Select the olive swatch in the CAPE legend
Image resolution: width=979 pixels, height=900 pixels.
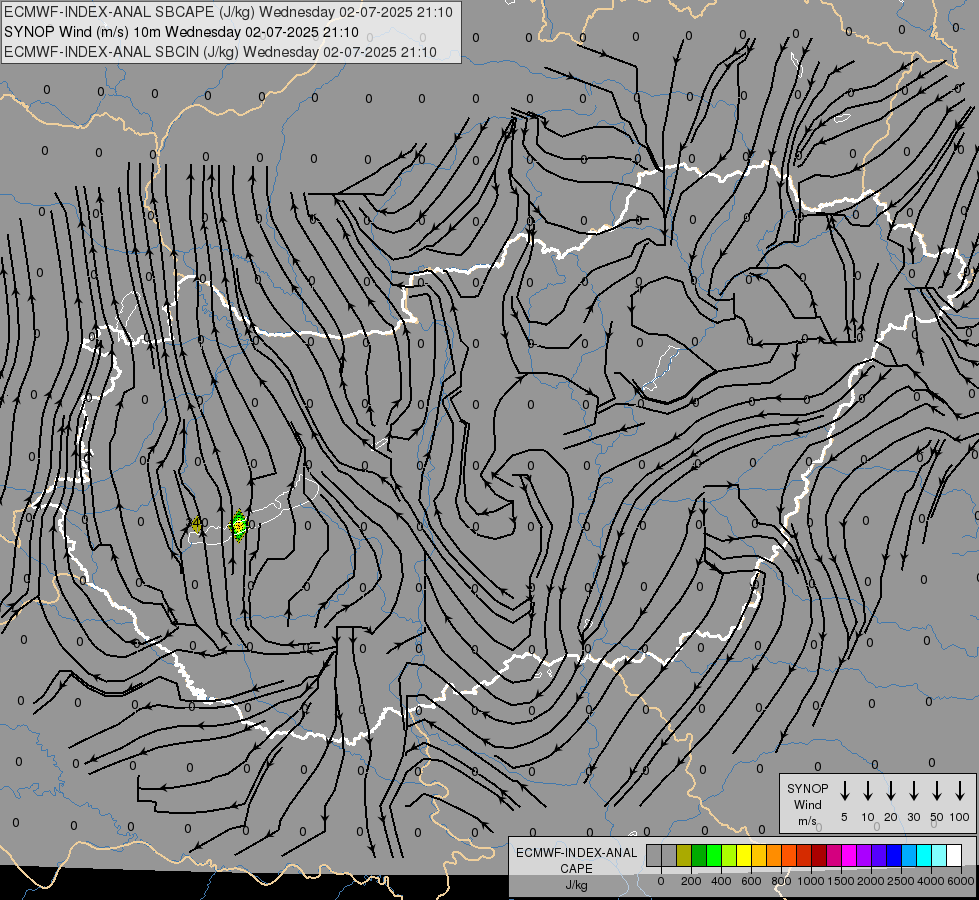[x=684, y=855]
